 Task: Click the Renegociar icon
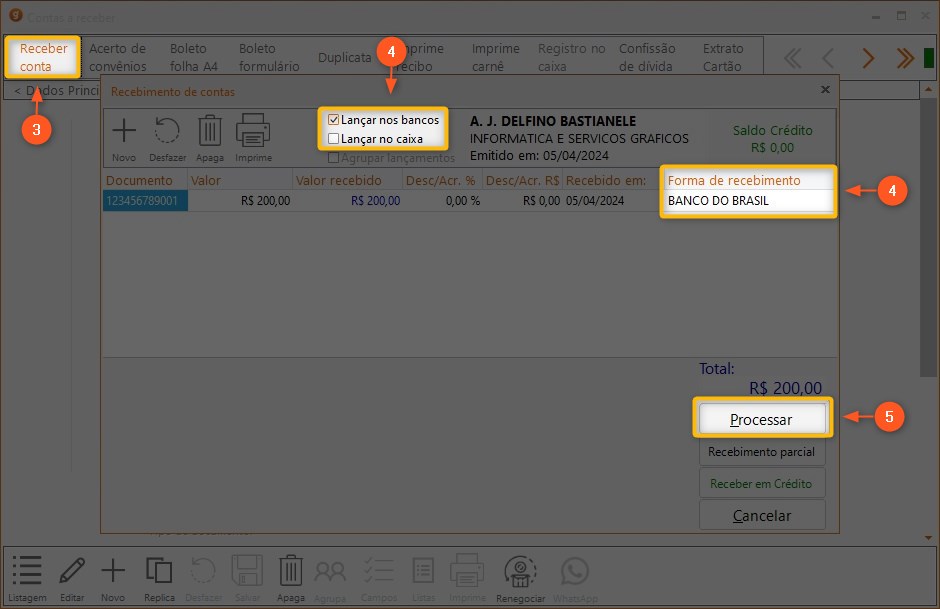point(521,576)
